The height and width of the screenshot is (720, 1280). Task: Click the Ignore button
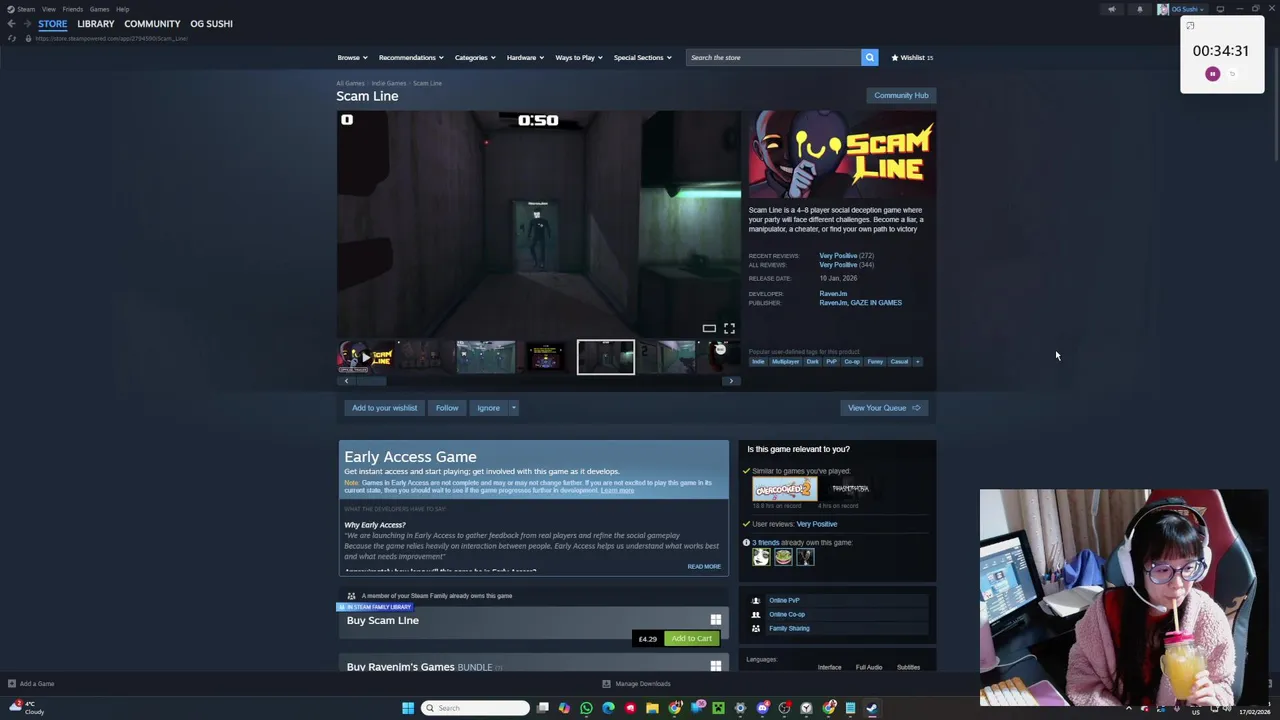pyautogui.click(x=488, y=408)
